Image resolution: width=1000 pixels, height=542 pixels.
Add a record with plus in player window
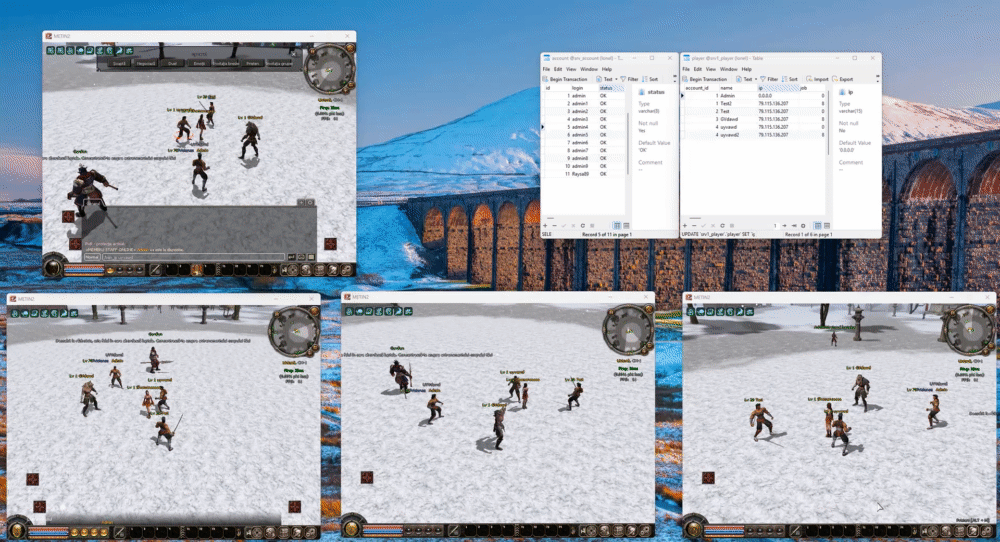685,226
